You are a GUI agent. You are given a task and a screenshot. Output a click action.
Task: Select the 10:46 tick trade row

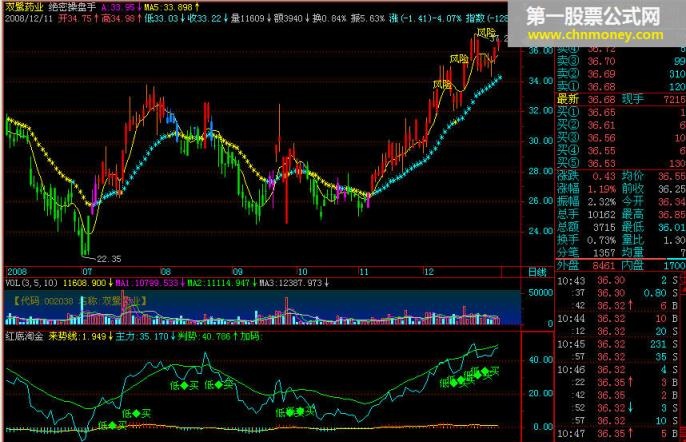coord(618,369)
